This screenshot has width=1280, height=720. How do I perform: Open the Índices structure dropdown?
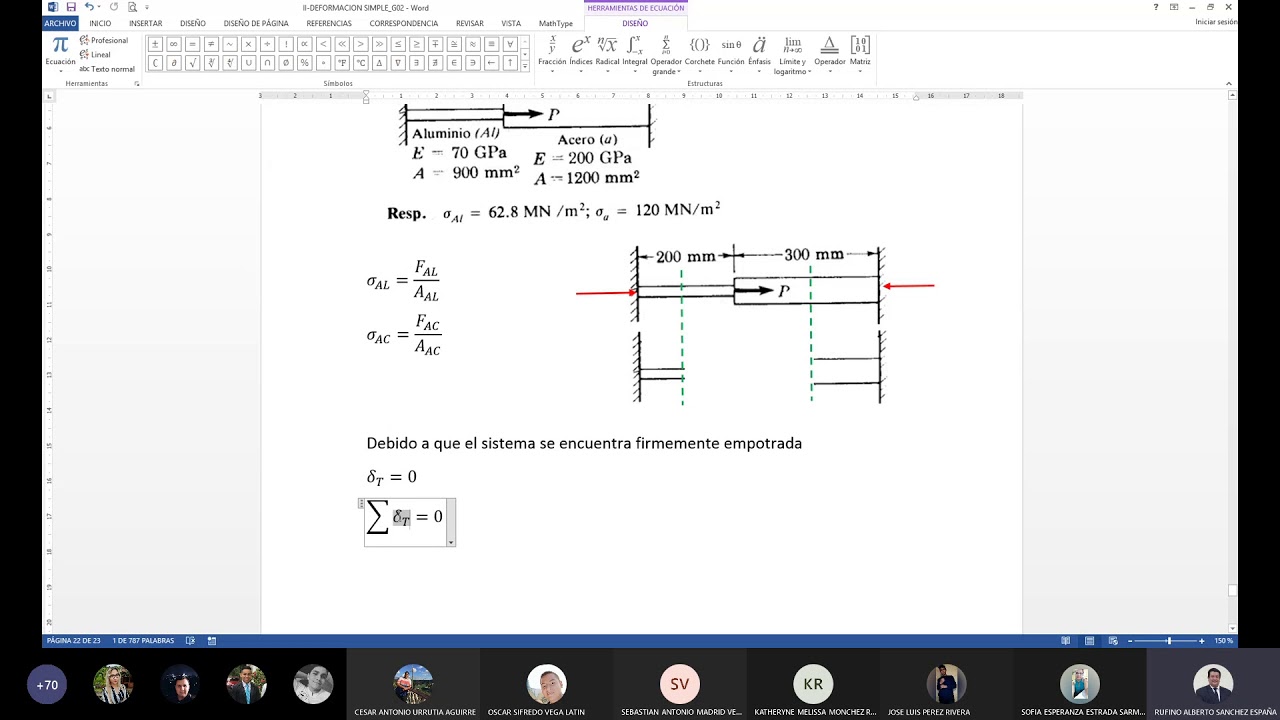point(581,52)
